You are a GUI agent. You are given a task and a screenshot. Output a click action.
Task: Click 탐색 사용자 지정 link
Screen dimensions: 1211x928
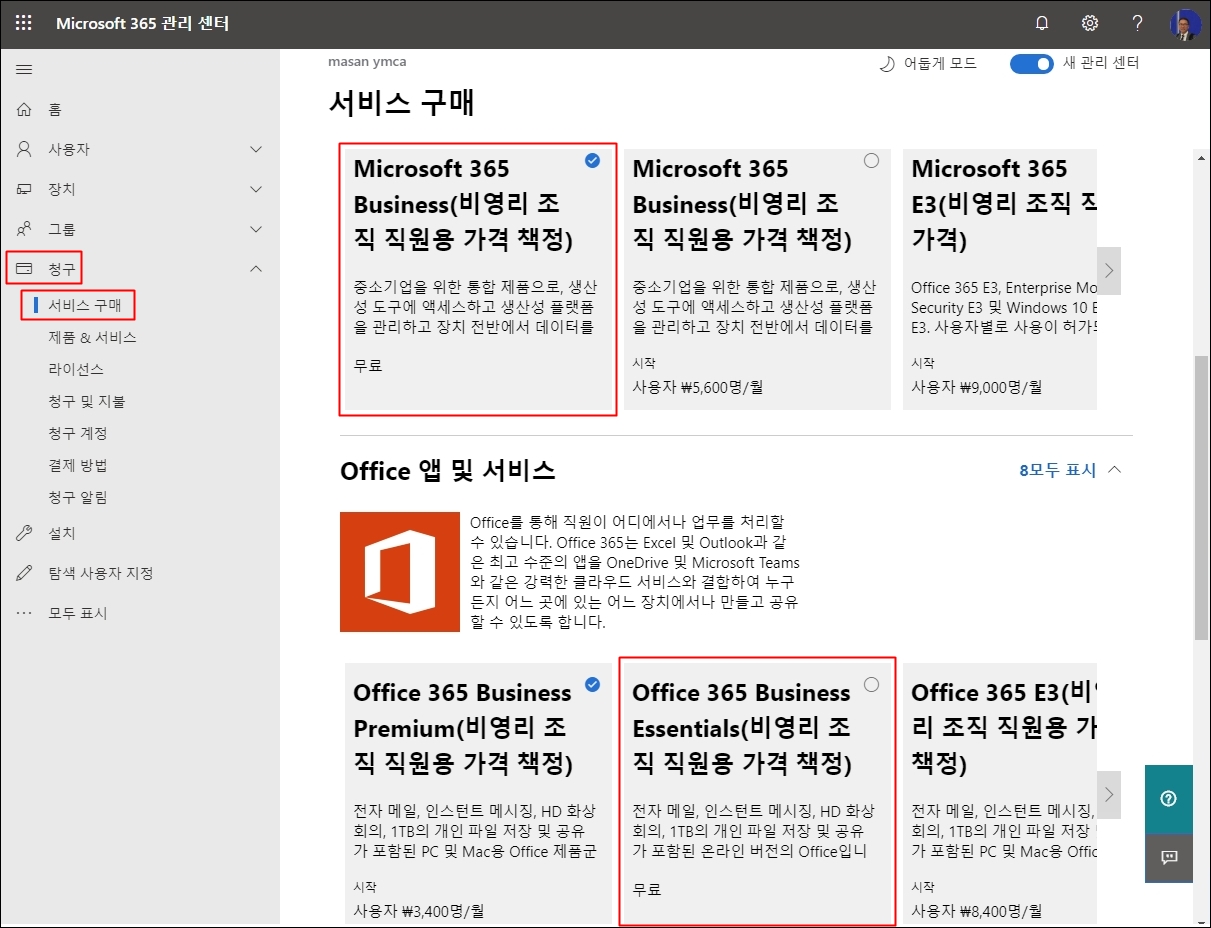tap(101, 573)
